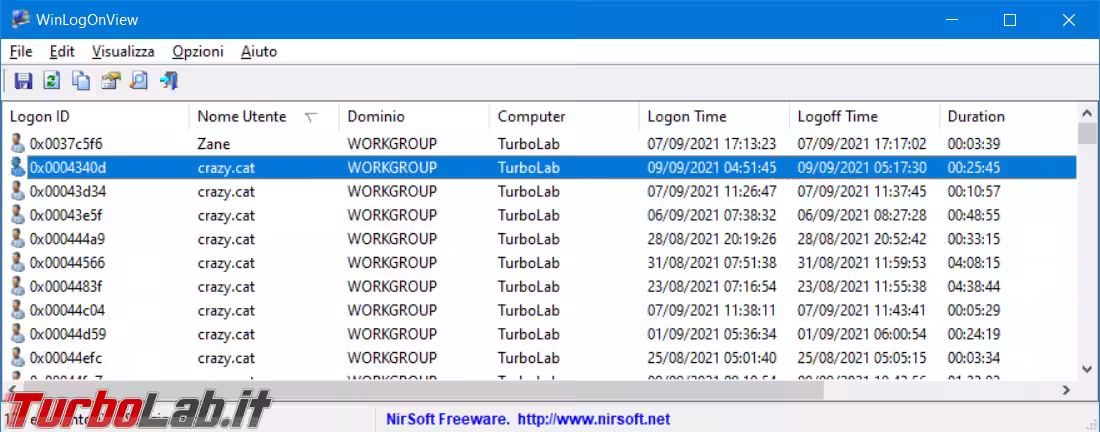
Task: Open the Aiuto menu
Action: pos(259,51)
